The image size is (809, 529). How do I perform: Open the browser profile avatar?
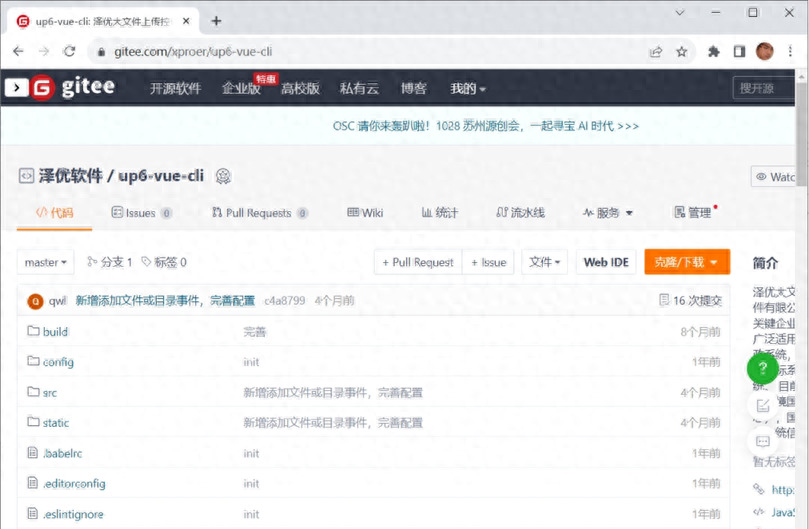pyautogui.click(x=765, y=51)
